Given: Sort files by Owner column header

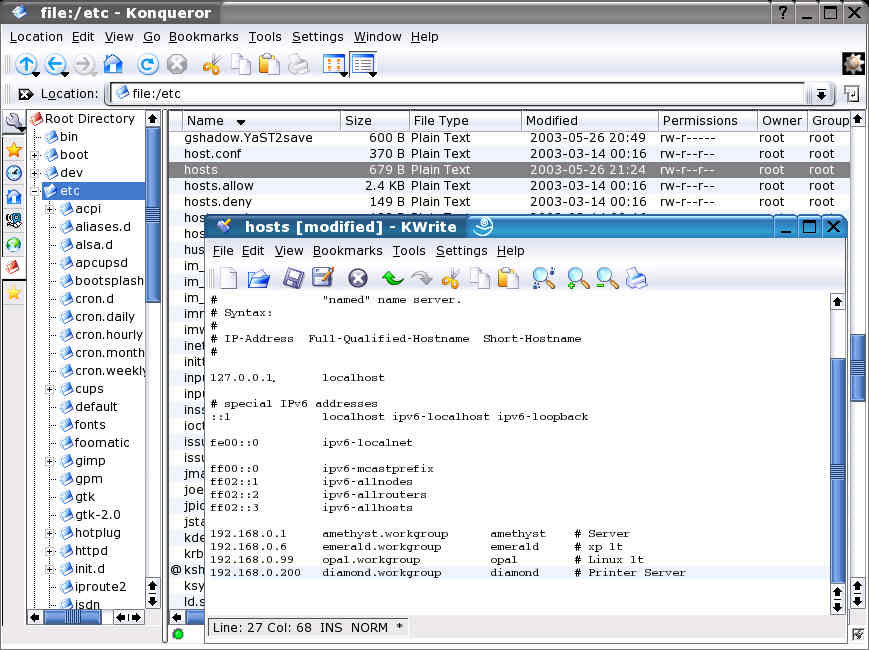Looking at the screenshot, I should [782, 121].
